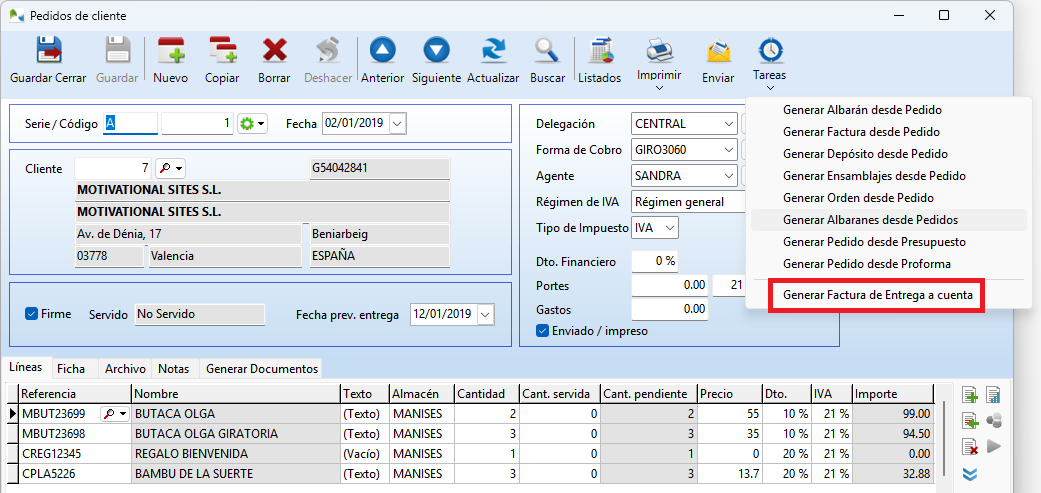Delete the order with Borrar icon
The width and height of the screenshot is (1041, 493).
274,50
